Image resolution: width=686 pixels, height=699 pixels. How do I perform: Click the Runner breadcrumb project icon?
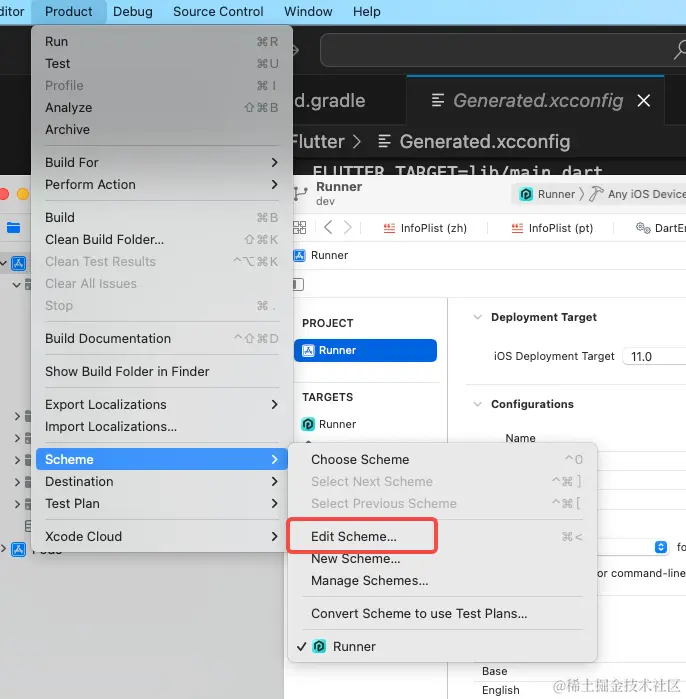(x=300, y=255)
